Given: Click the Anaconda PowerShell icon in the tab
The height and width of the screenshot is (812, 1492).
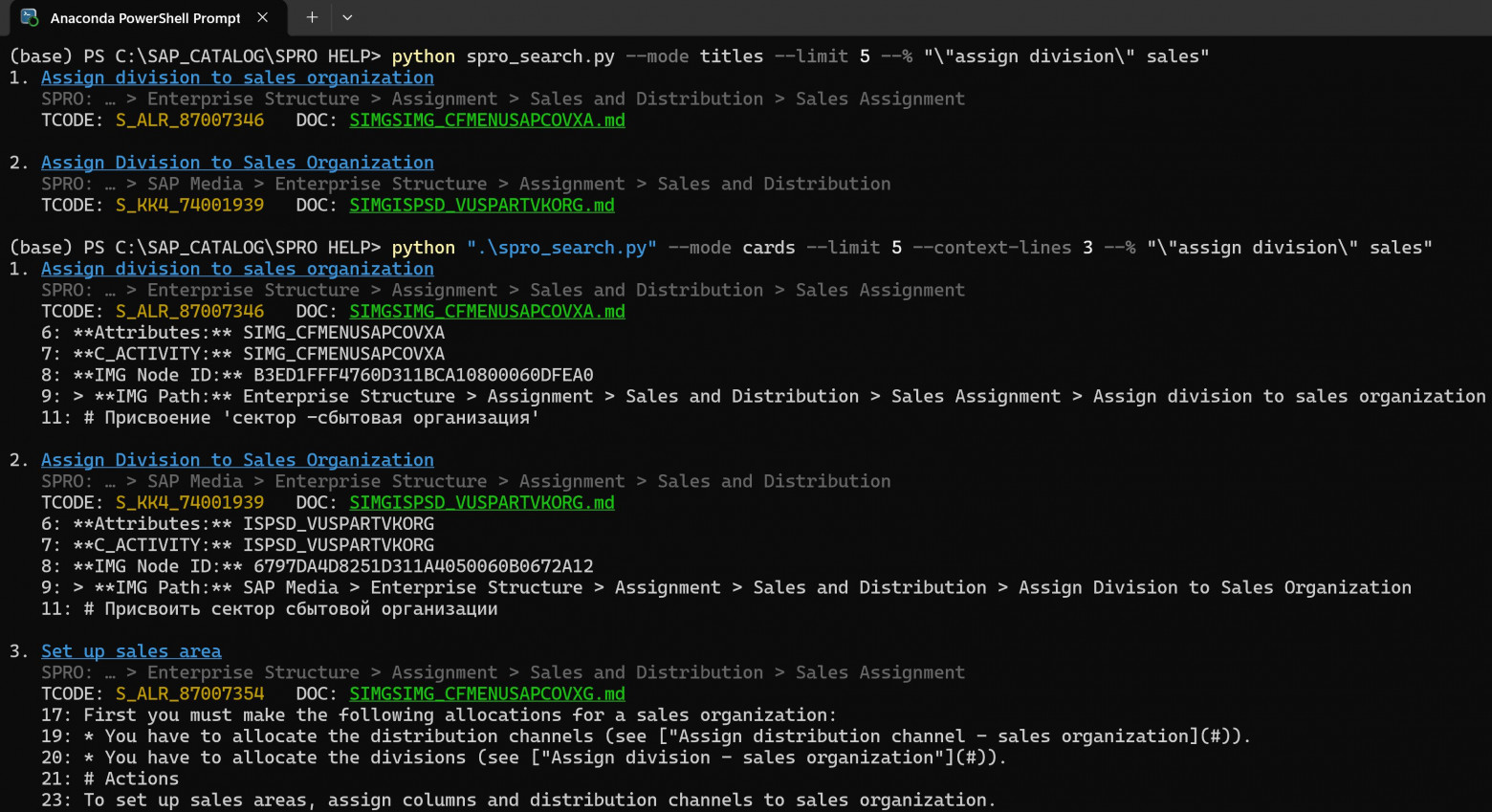Looking at the screenshot, I should click(x=30, y=17).
